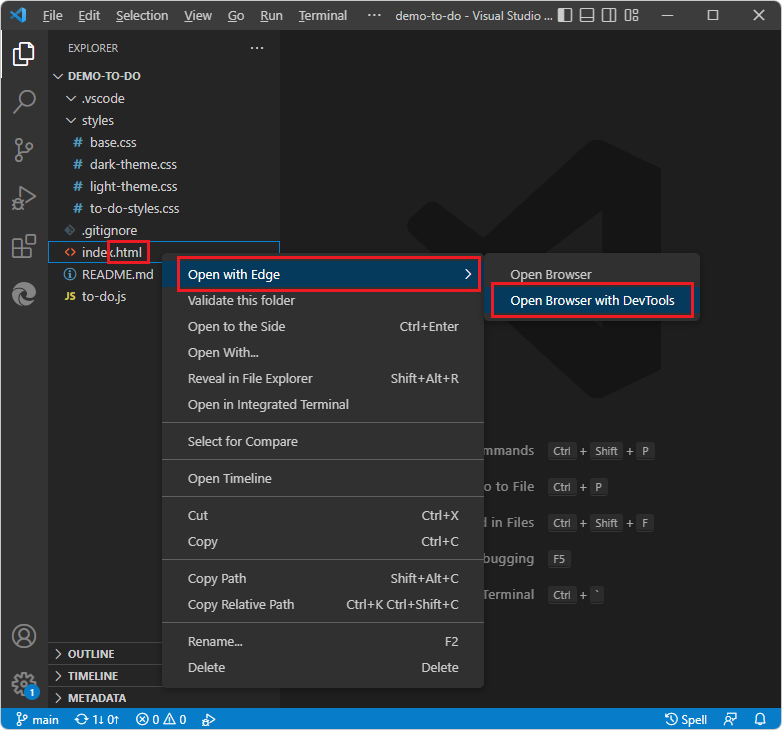
Task: Open Source Control view
Action: click(23, 150)
